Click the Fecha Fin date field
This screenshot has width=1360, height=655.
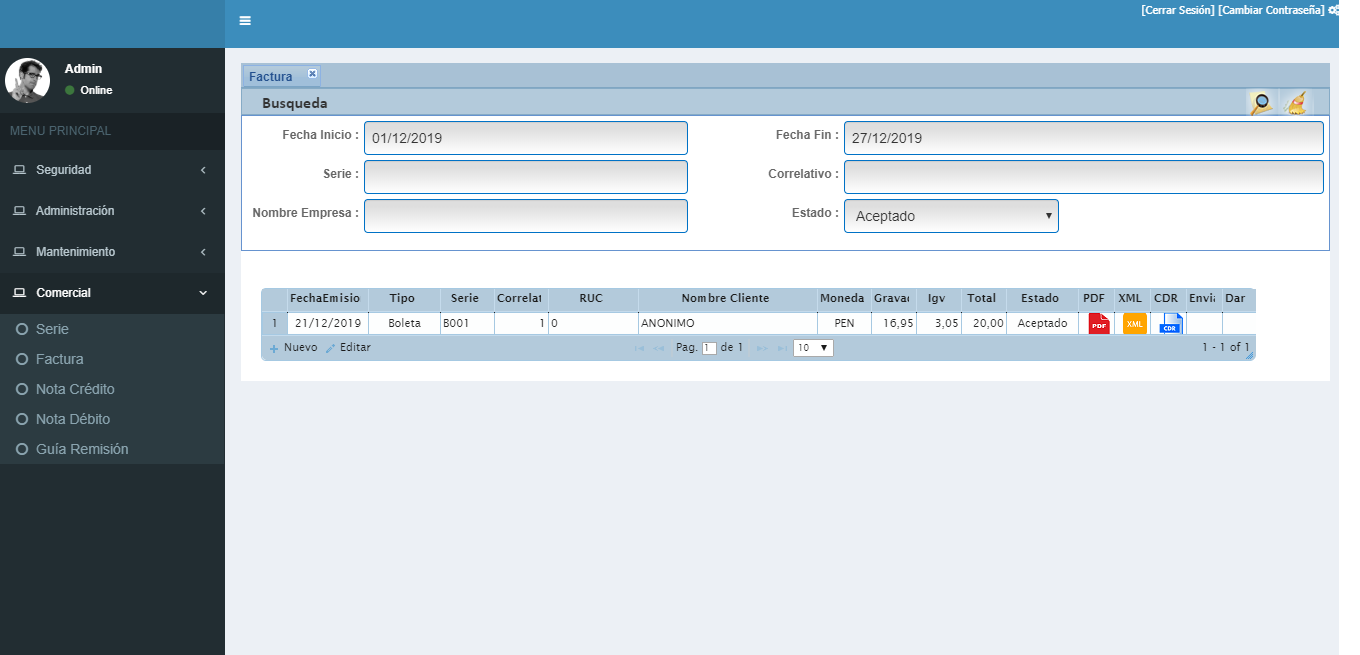(1084, 138)
